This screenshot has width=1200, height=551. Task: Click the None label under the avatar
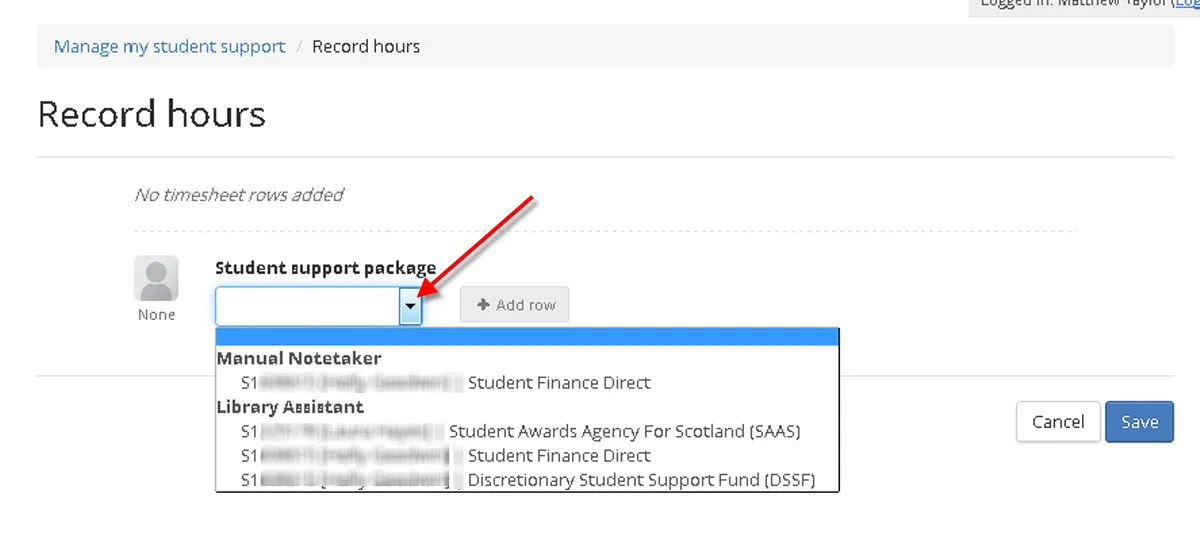click(156, 315)
